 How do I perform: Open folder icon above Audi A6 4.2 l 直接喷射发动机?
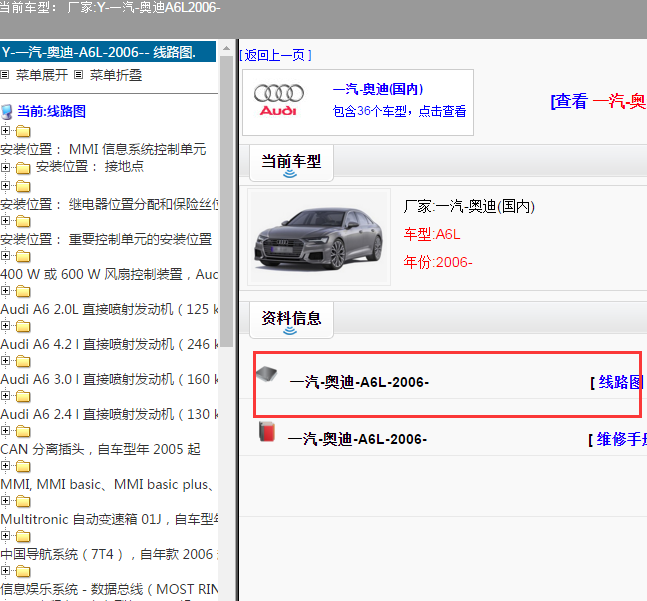(x=23, y=327)
